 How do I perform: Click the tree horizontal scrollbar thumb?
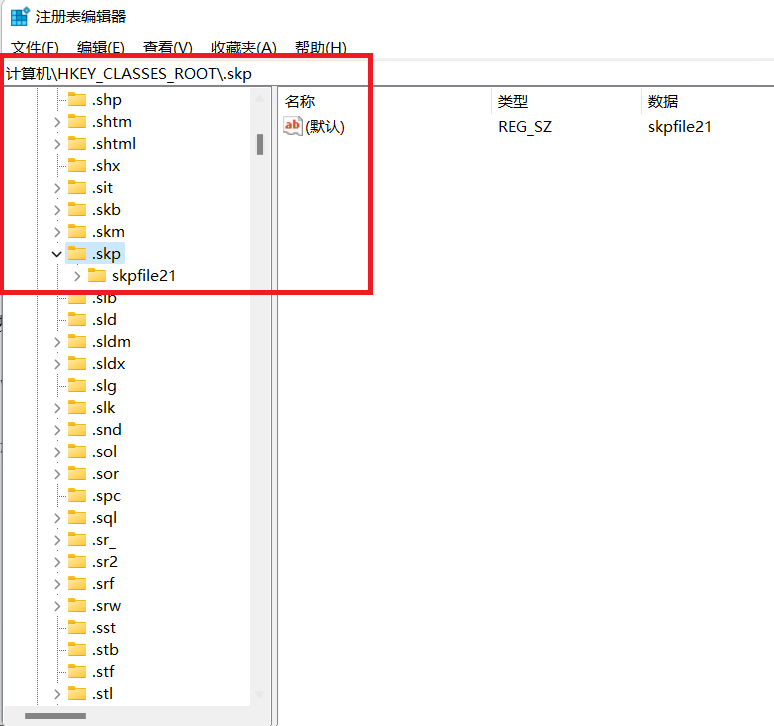pyautogui.click(x=55, y=716)
